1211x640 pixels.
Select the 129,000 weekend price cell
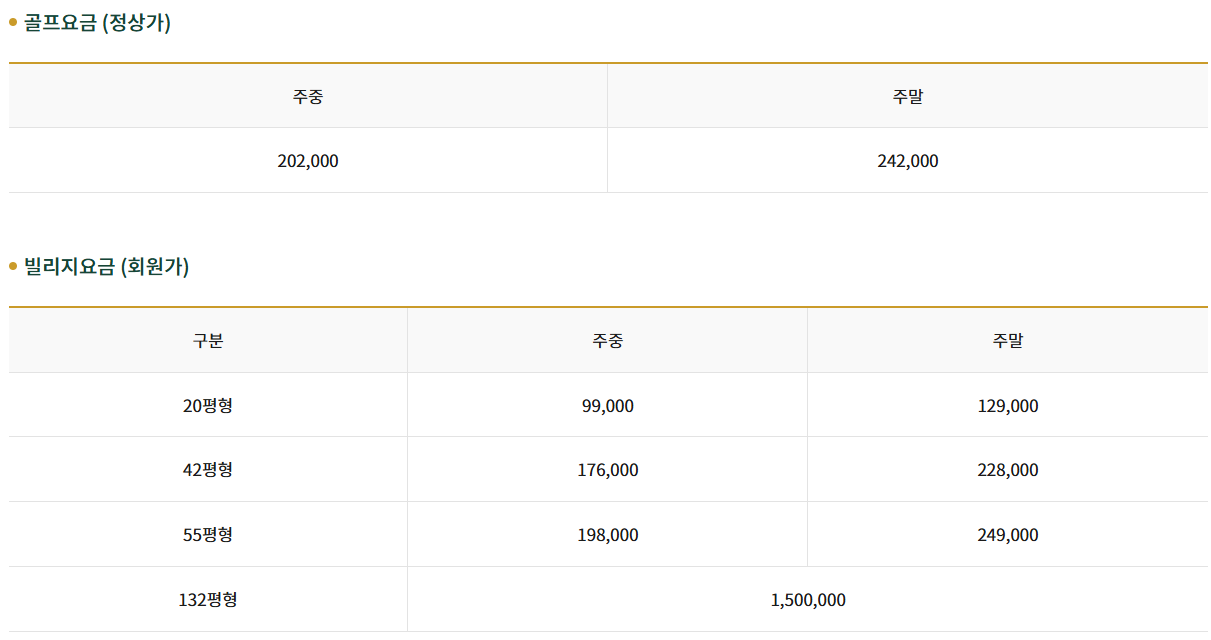pyautogui.click(x=1008, y=406)
